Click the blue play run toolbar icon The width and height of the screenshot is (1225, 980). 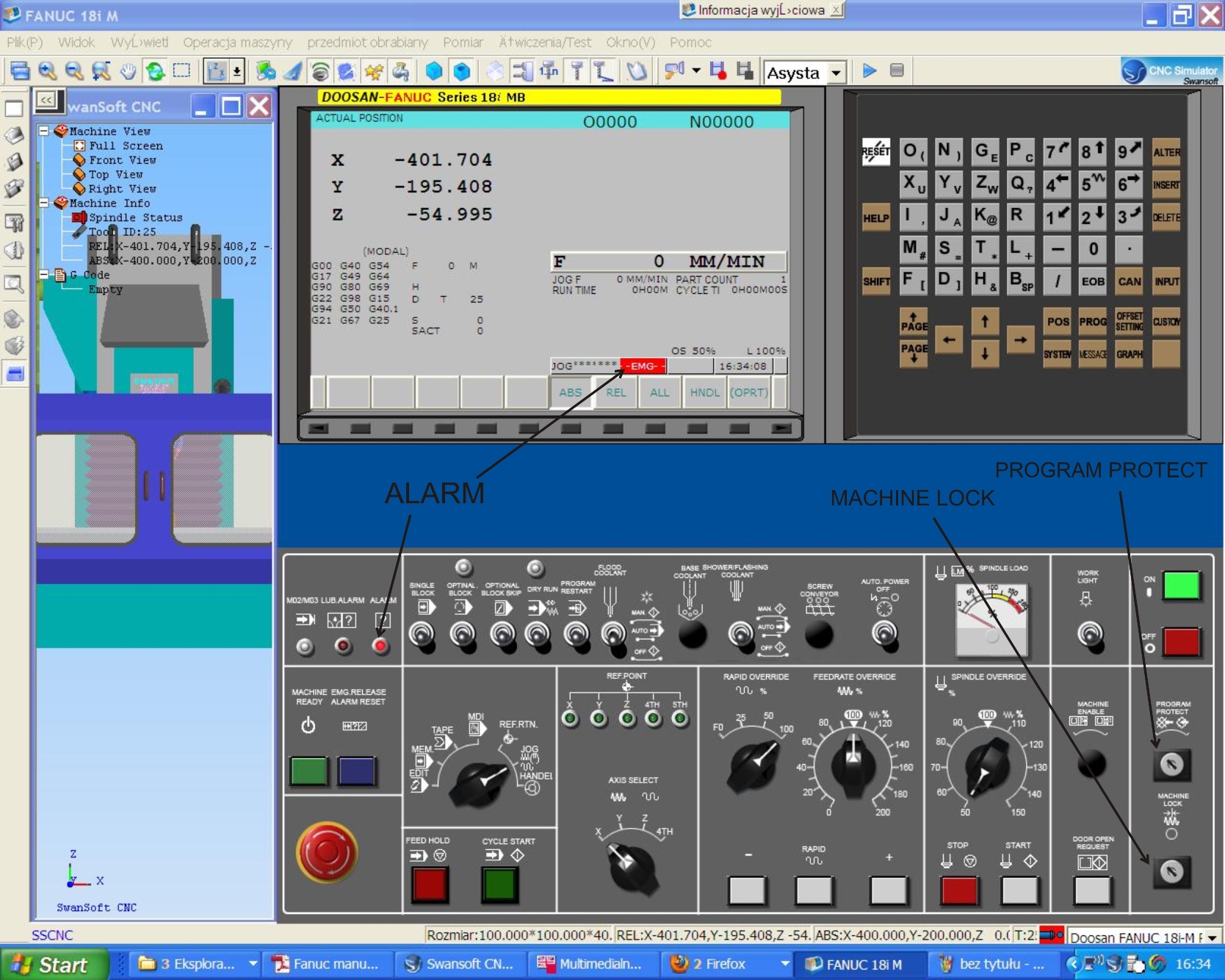pyautogui.click(x=870, y=71)
